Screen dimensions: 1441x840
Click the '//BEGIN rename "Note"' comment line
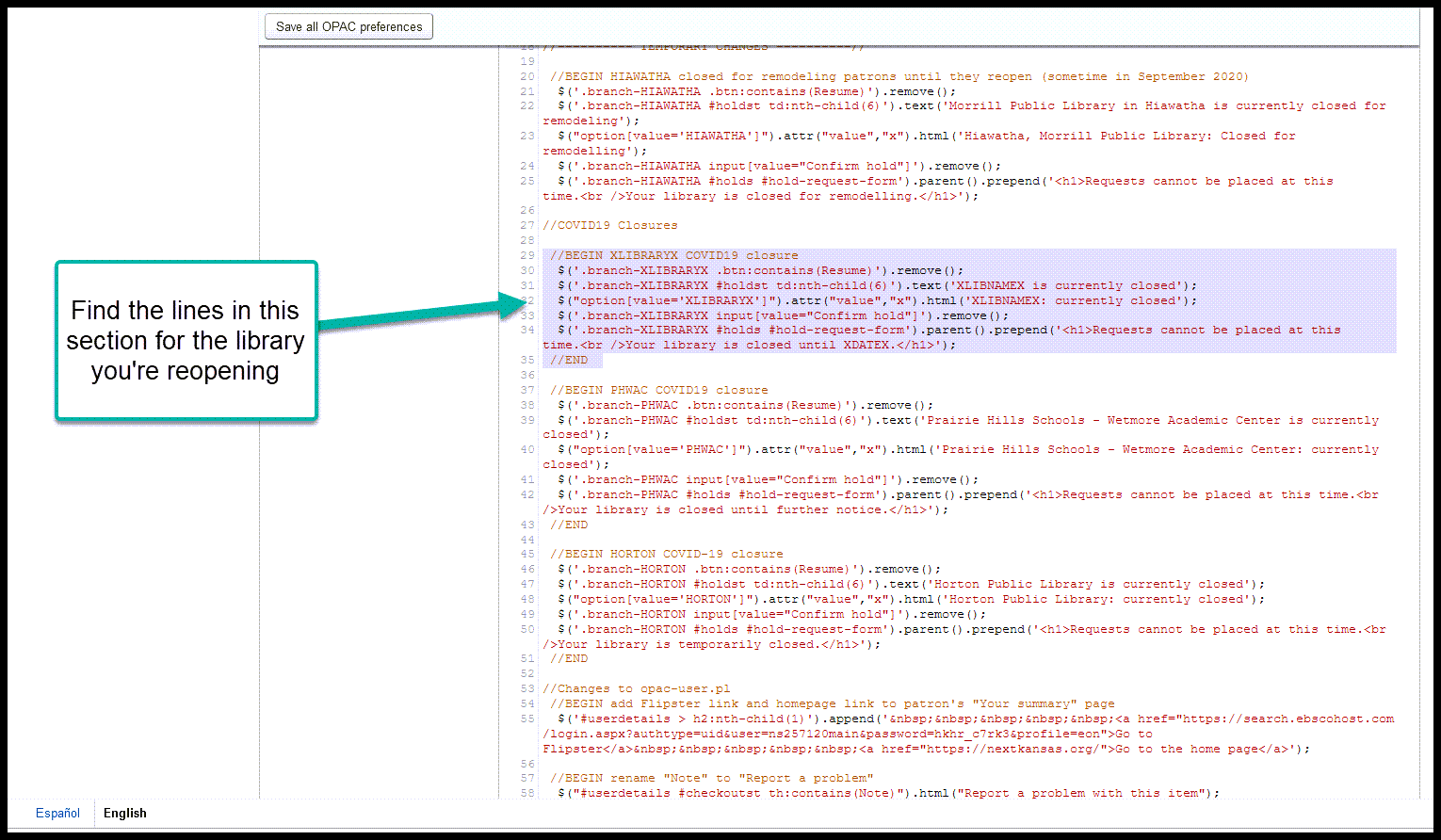point(711,778)
